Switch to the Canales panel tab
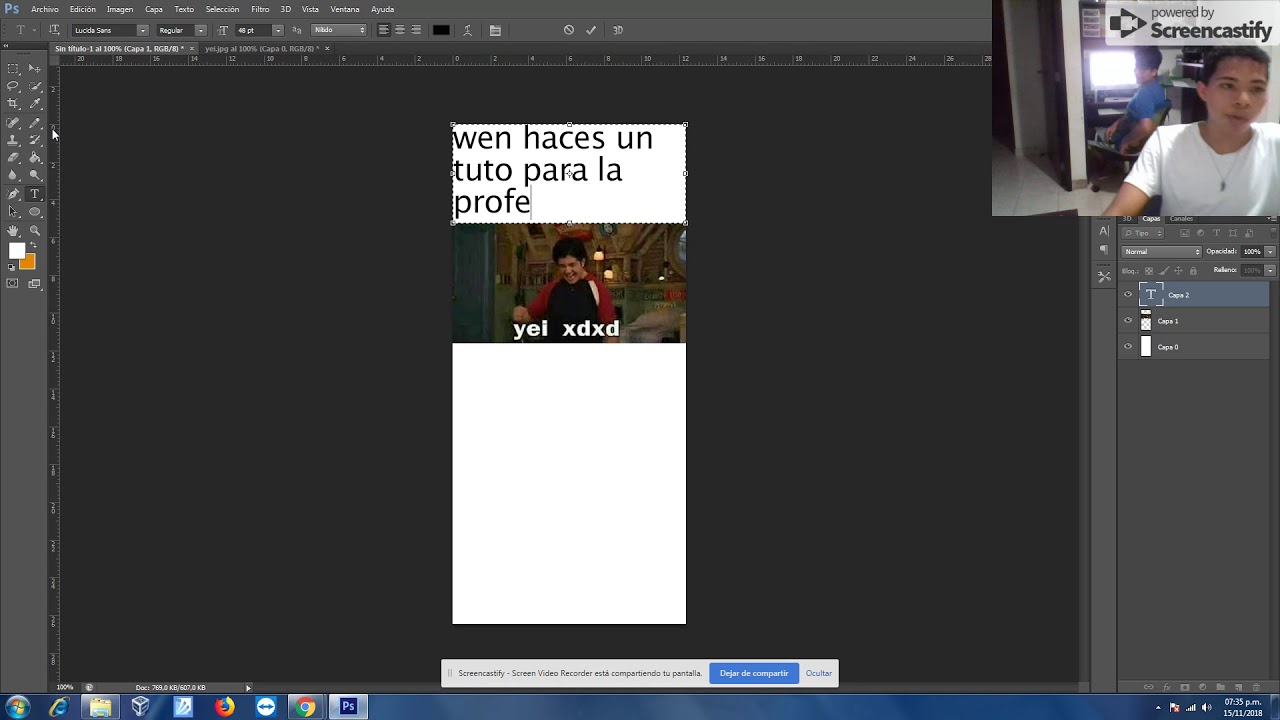 click(x=1181, y=219)
